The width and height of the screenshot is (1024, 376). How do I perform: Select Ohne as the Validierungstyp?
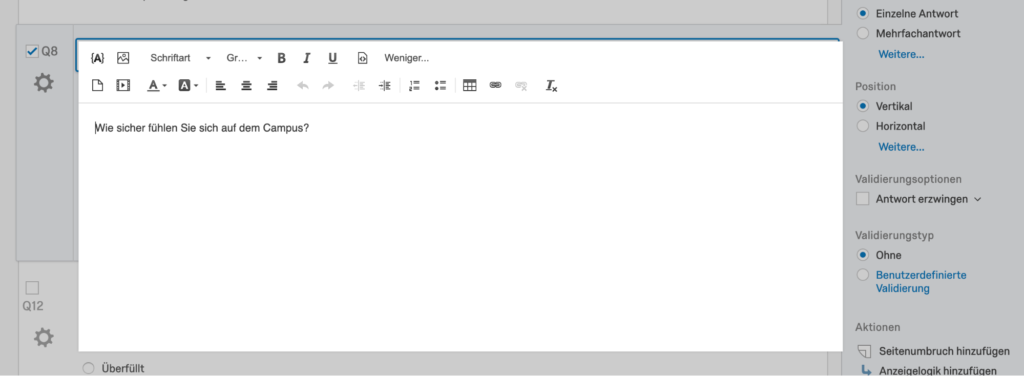(863, 255)
